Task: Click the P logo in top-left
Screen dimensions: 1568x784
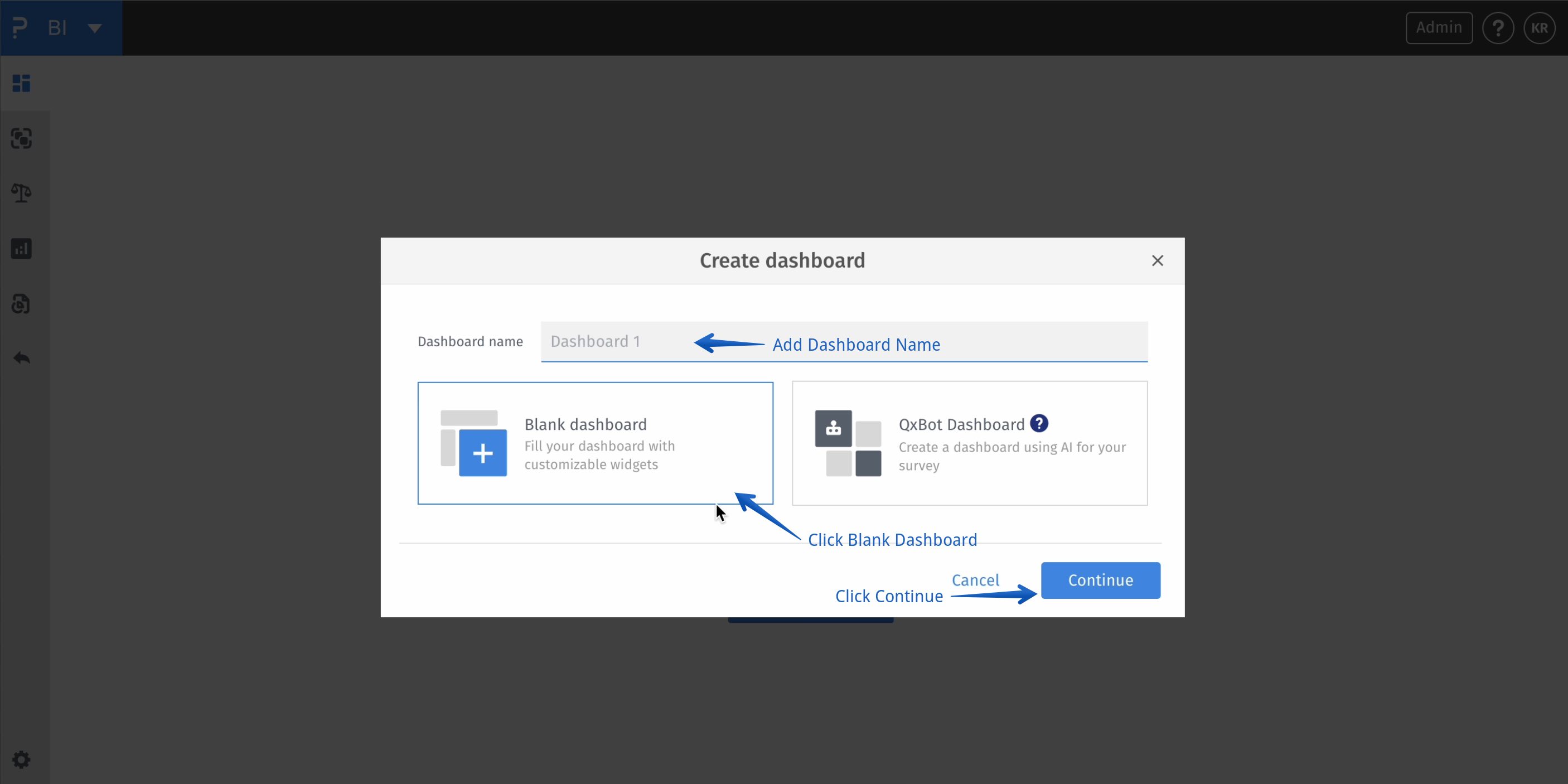Action: 20,28
